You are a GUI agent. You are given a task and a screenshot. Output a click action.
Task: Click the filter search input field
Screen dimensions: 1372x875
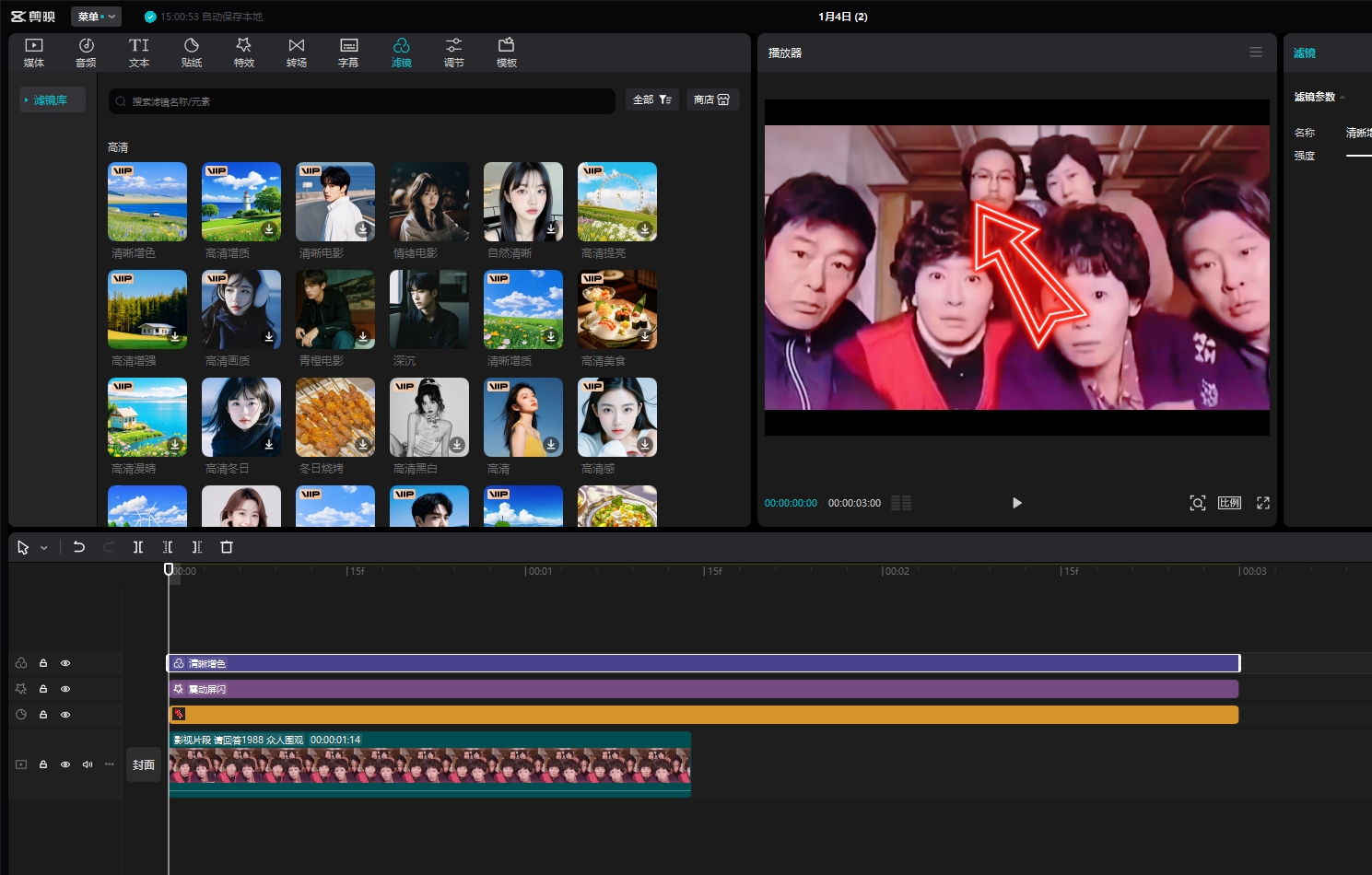(x=362, y=101)
